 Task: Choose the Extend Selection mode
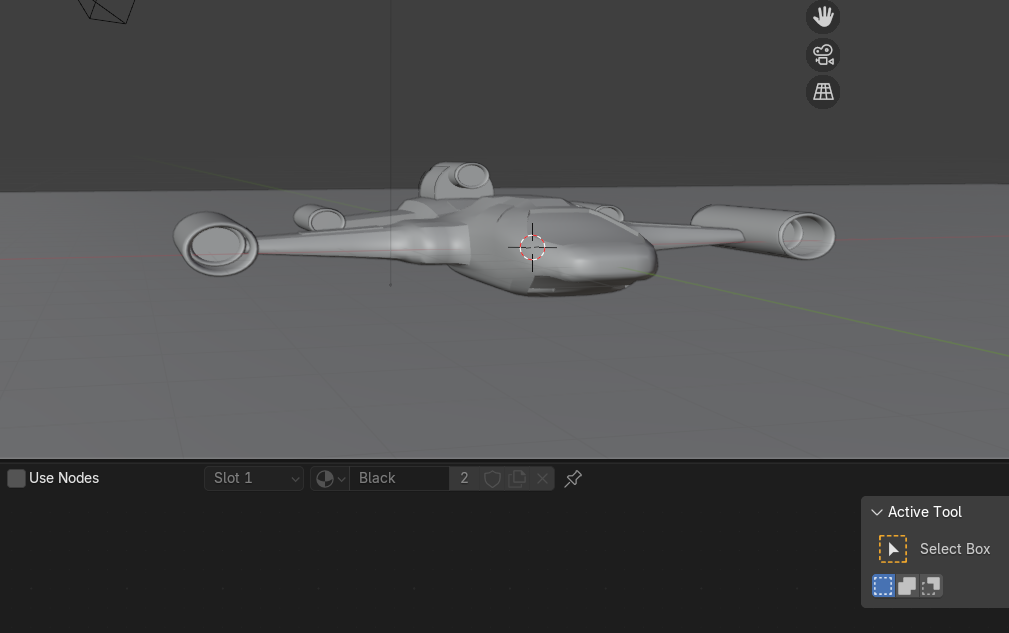point(907,586)
